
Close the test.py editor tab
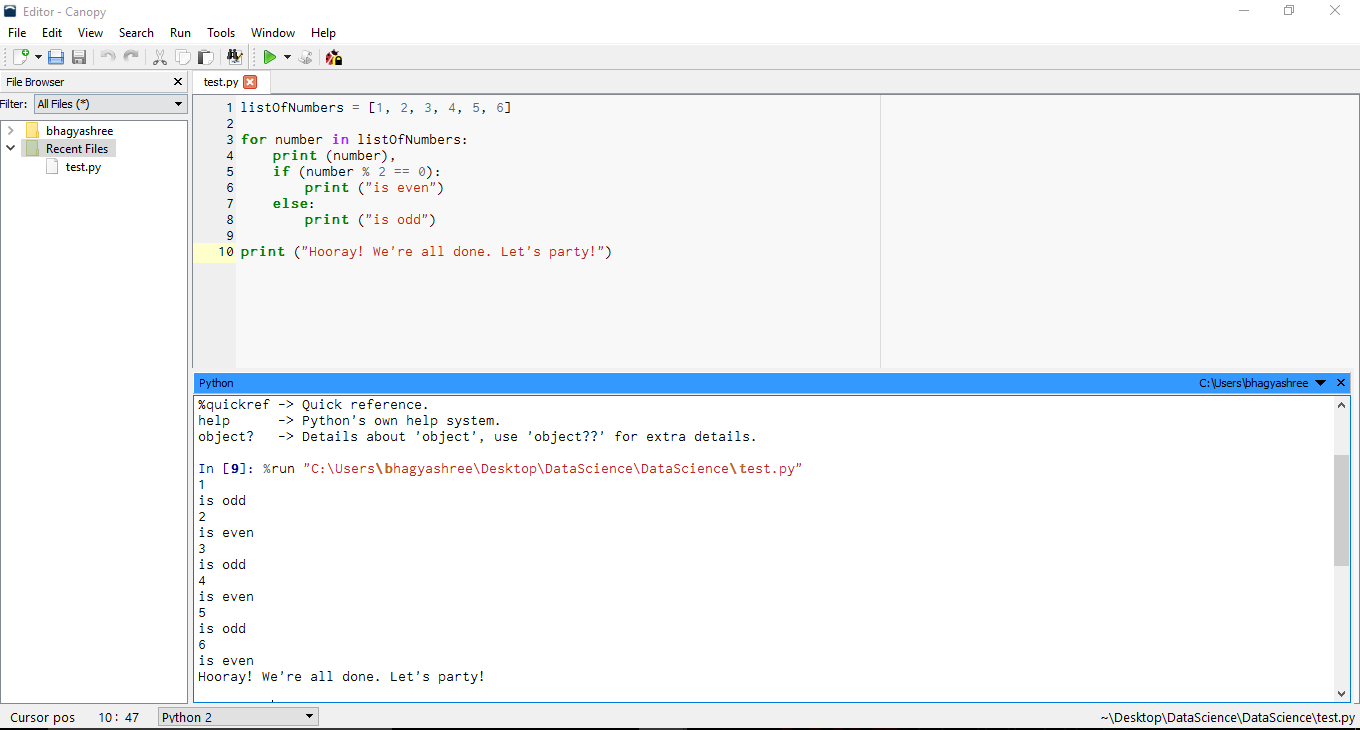tap(250, 82)
